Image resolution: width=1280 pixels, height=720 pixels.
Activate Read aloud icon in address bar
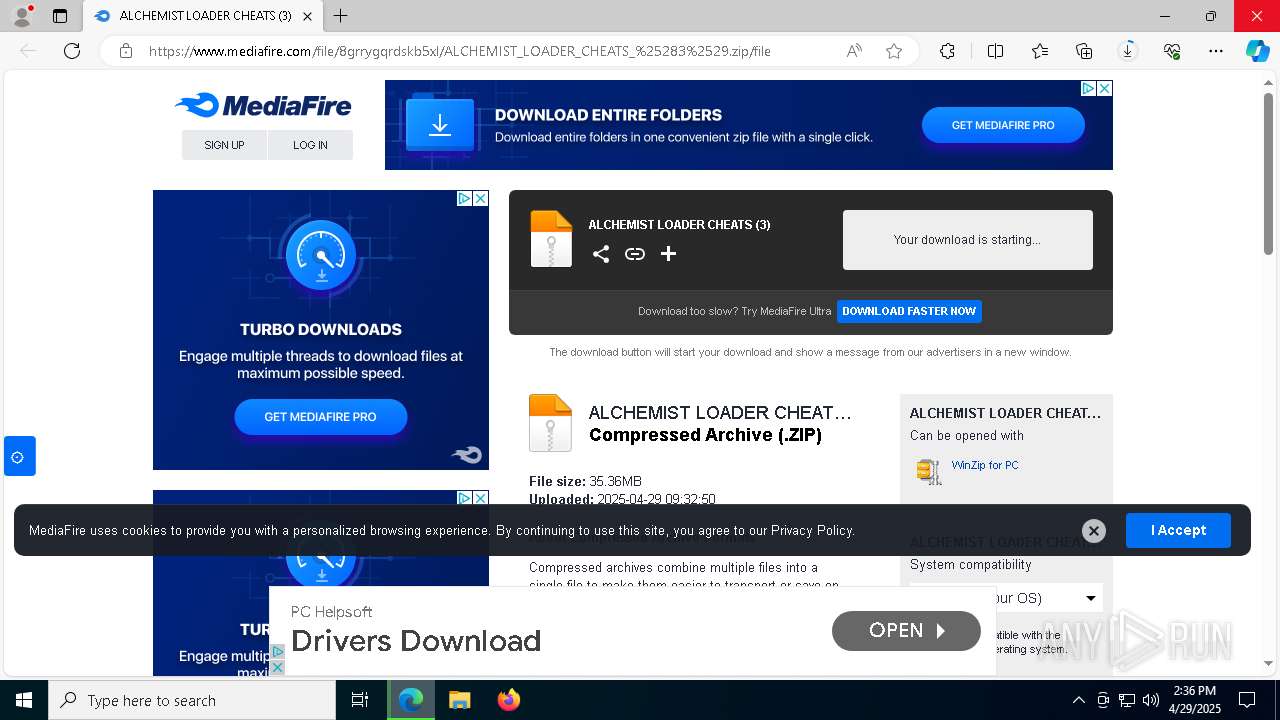[854, 51]
